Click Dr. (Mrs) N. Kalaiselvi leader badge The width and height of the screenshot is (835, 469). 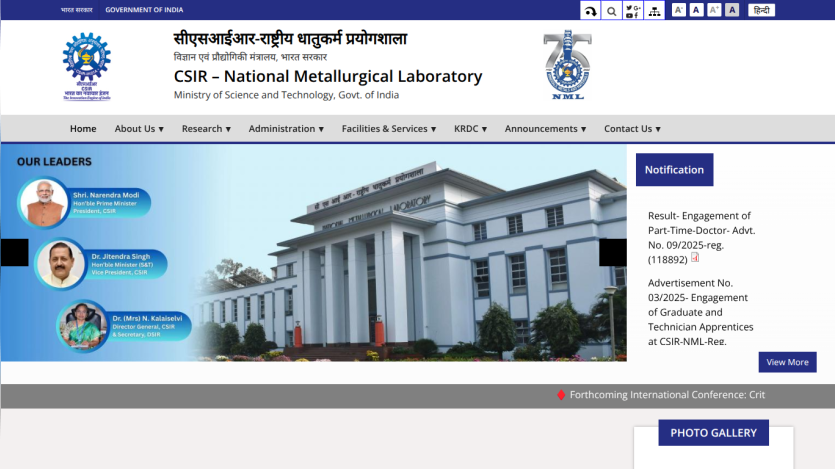tap(124, 326)
